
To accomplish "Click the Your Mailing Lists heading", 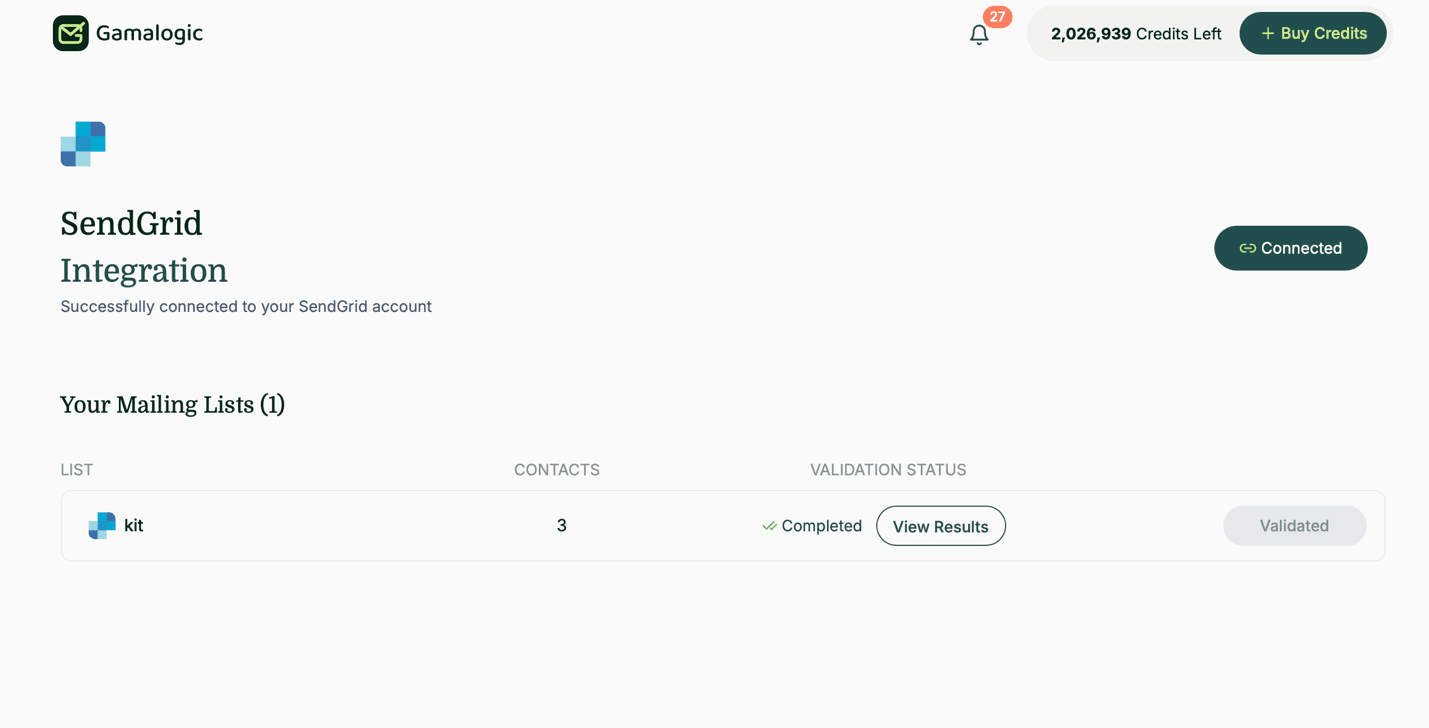I will 172,404.
